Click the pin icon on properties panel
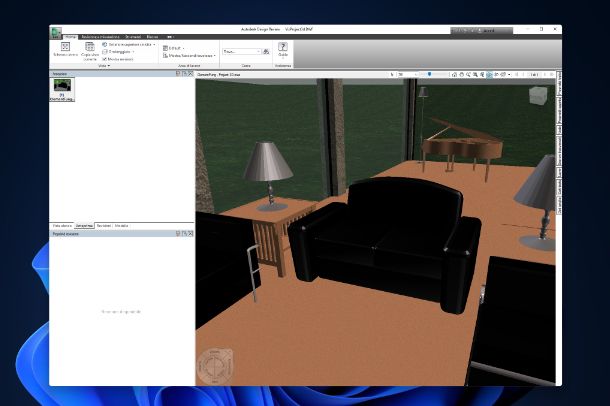Image resolution: width=610 pixels, height=406 pixels. [184, 234]
